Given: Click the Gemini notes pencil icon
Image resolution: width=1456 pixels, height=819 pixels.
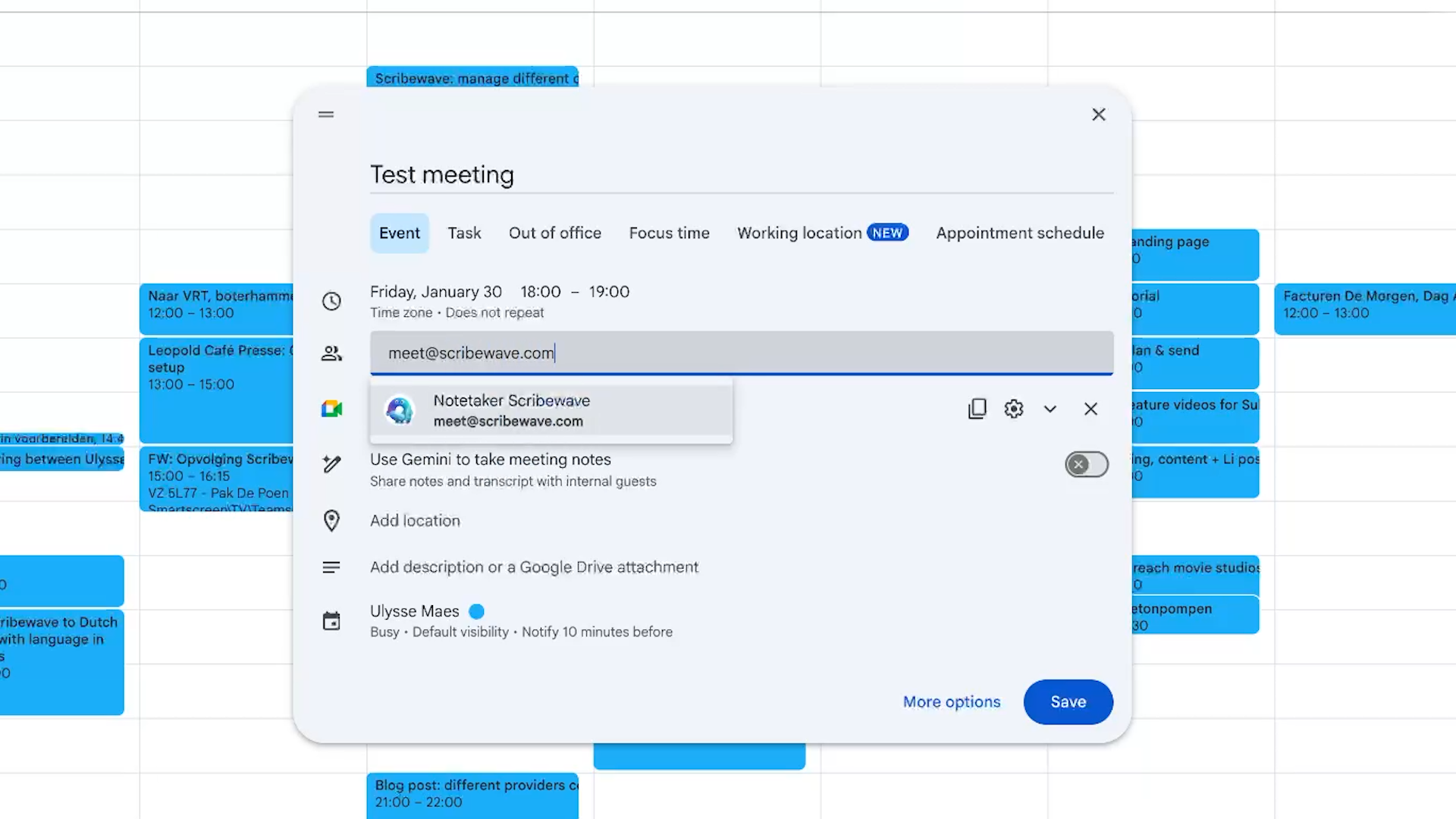Looking at the screenshot, I should click(331, 464).
